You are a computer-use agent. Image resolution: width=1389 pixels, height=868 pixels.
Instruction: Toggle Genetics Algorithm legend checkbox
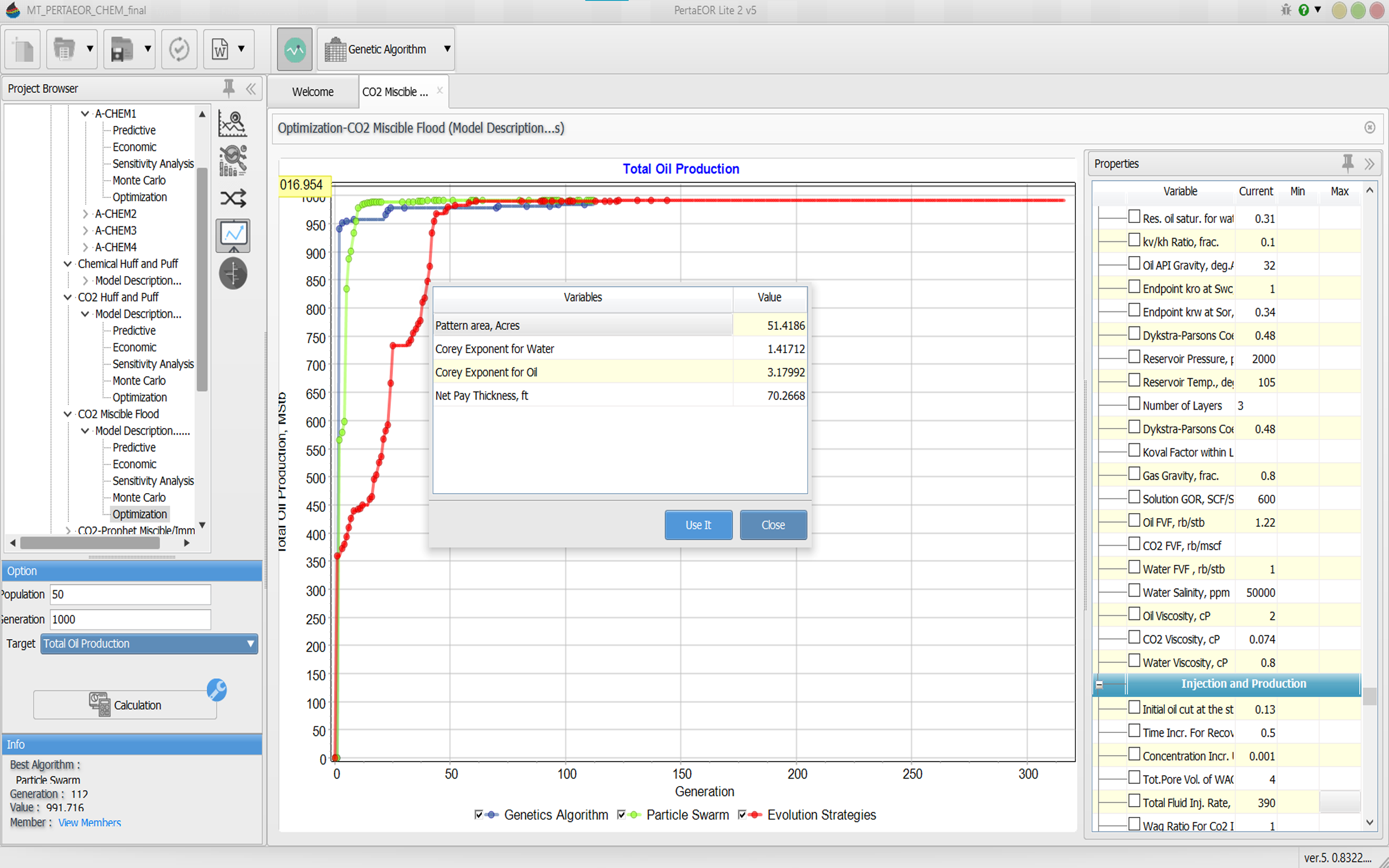479,815
